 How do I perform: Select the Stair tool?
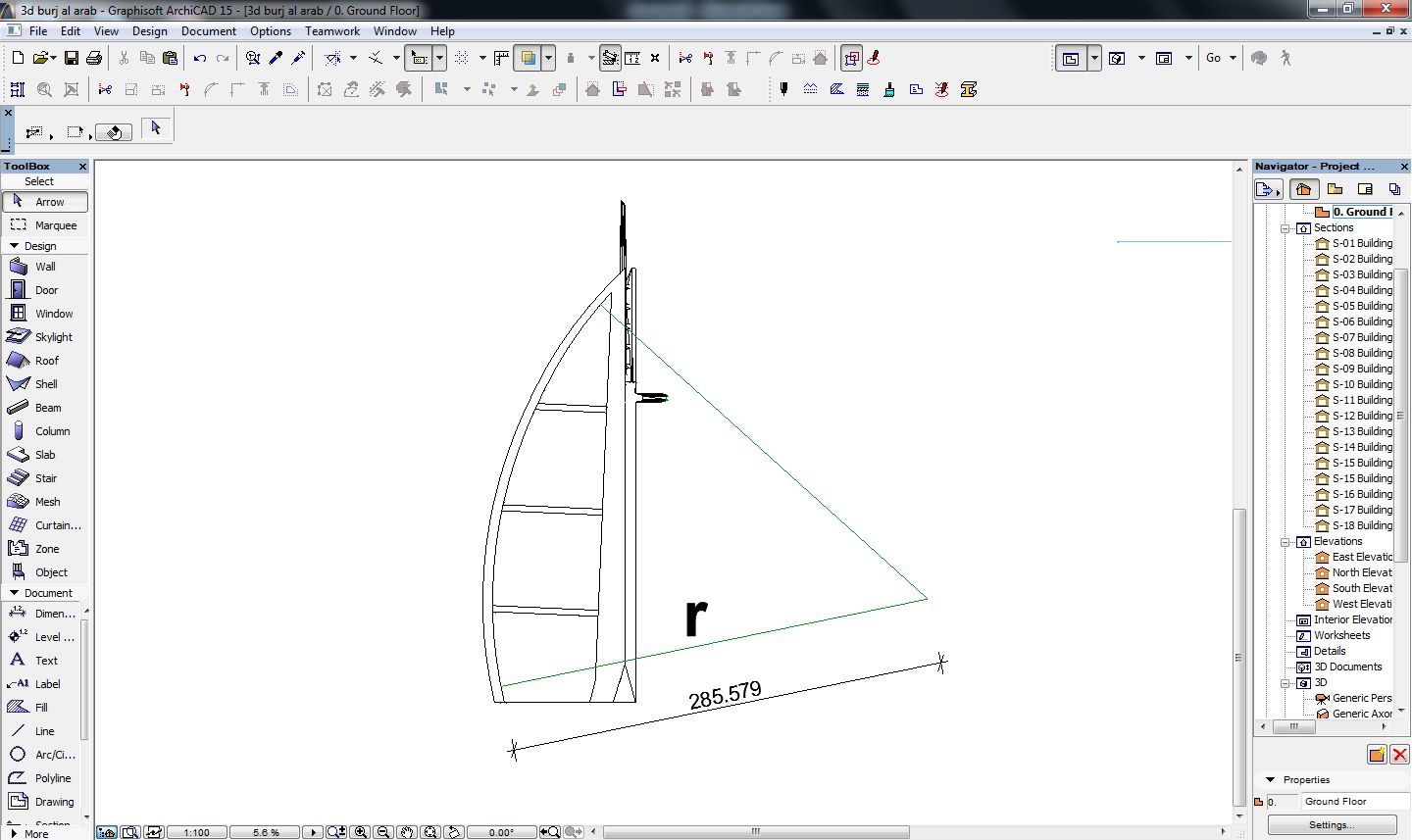point(45,478)
